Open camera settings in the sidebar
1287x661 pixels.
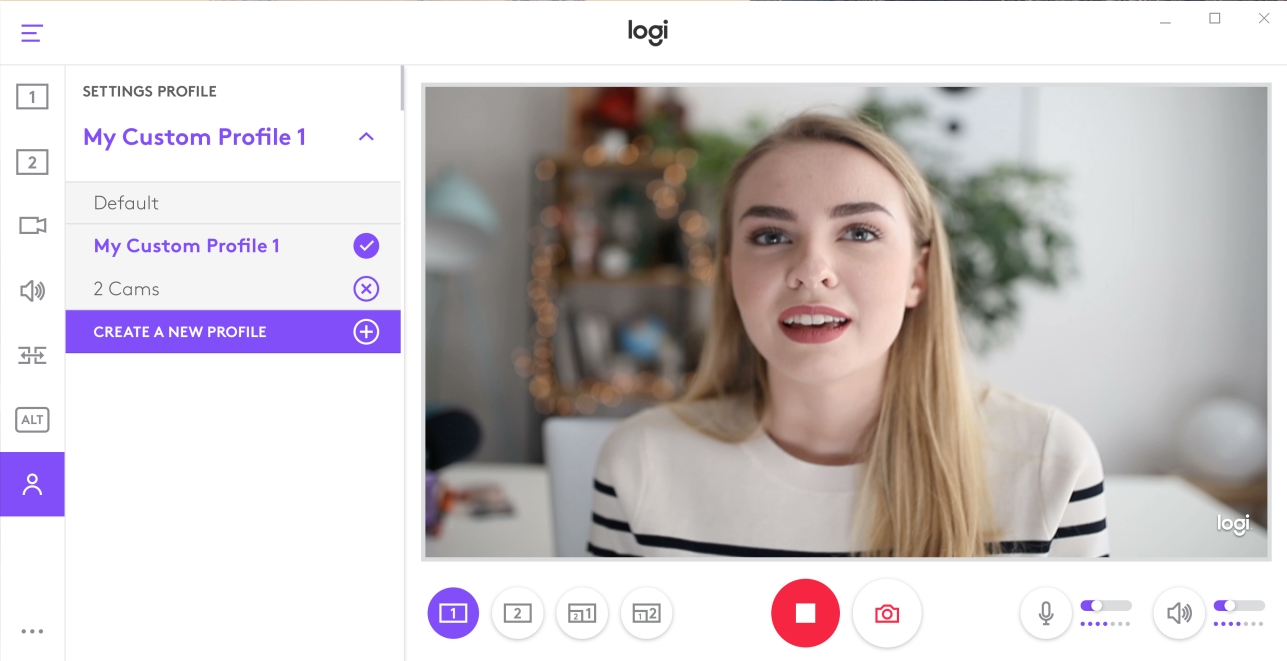coord(32,226)
